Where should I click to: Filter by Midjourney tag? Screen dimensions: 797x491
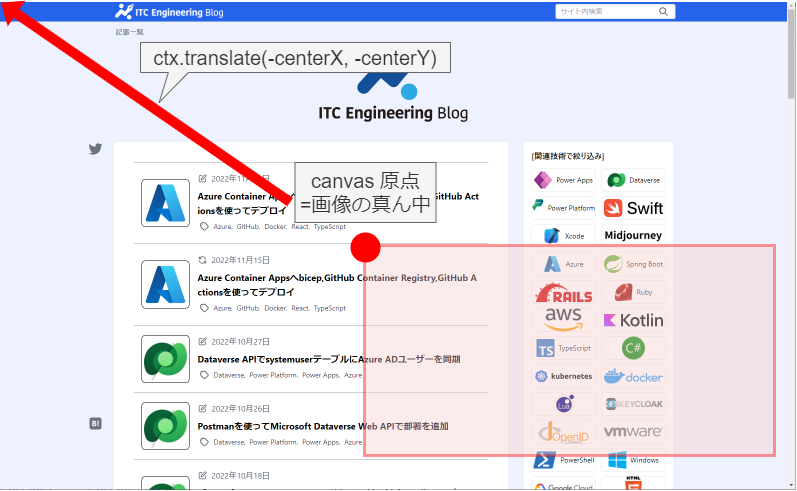(633, 235)
